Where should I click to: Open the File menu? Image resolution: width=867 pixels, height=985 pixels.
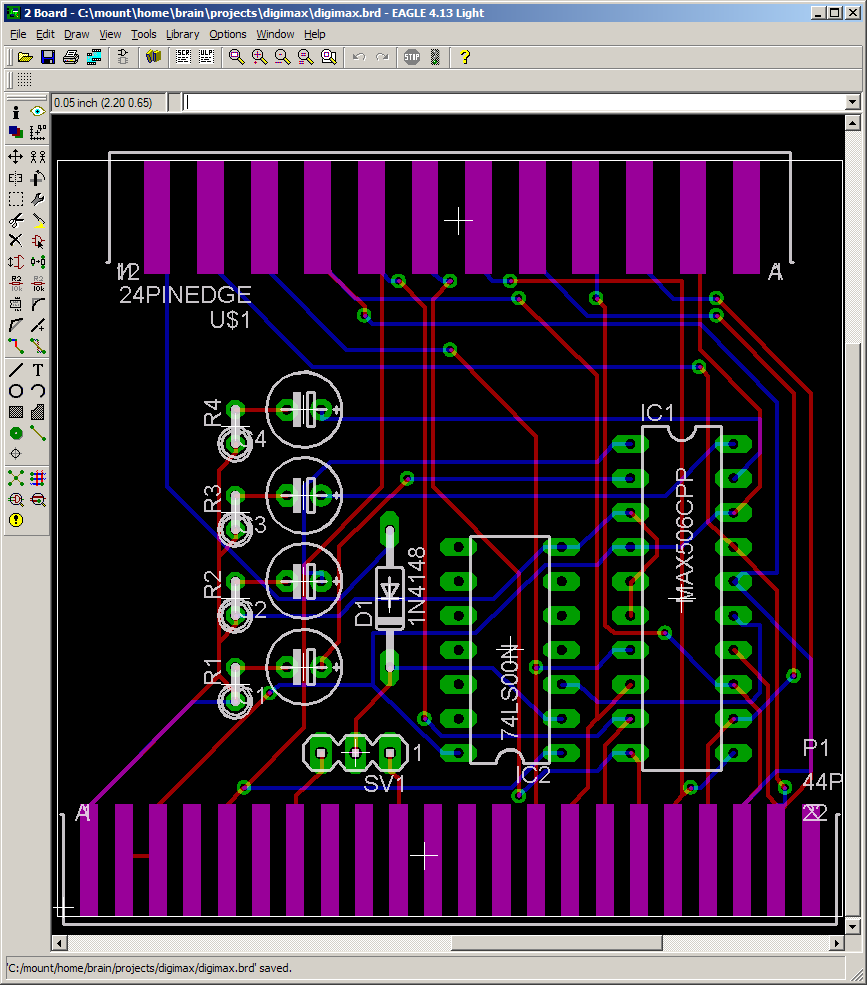coord(18,34)
